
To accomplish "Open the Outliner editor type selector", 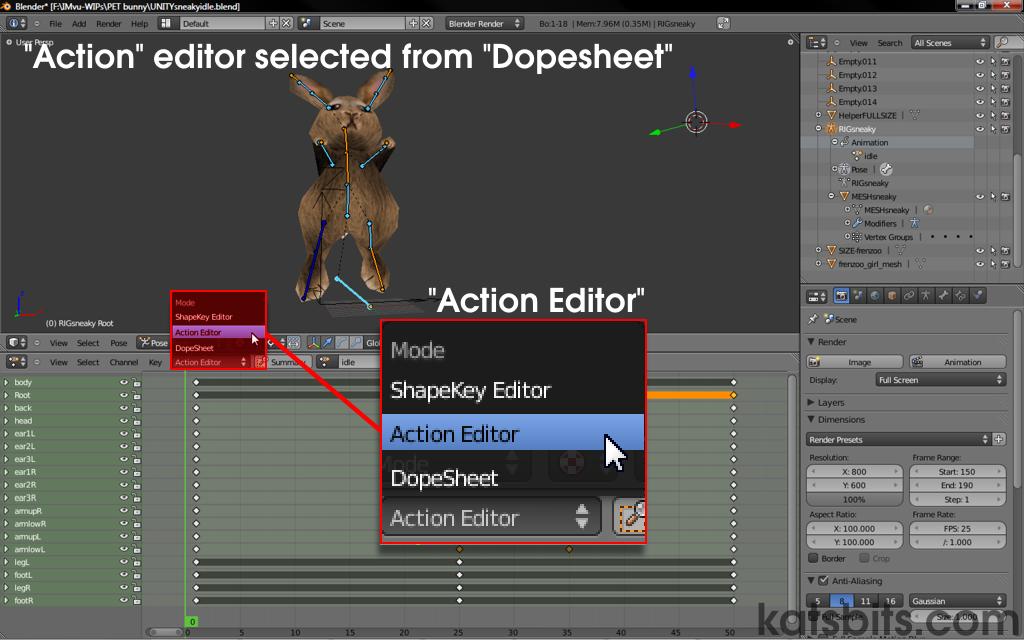I will [x=817, y=42].
